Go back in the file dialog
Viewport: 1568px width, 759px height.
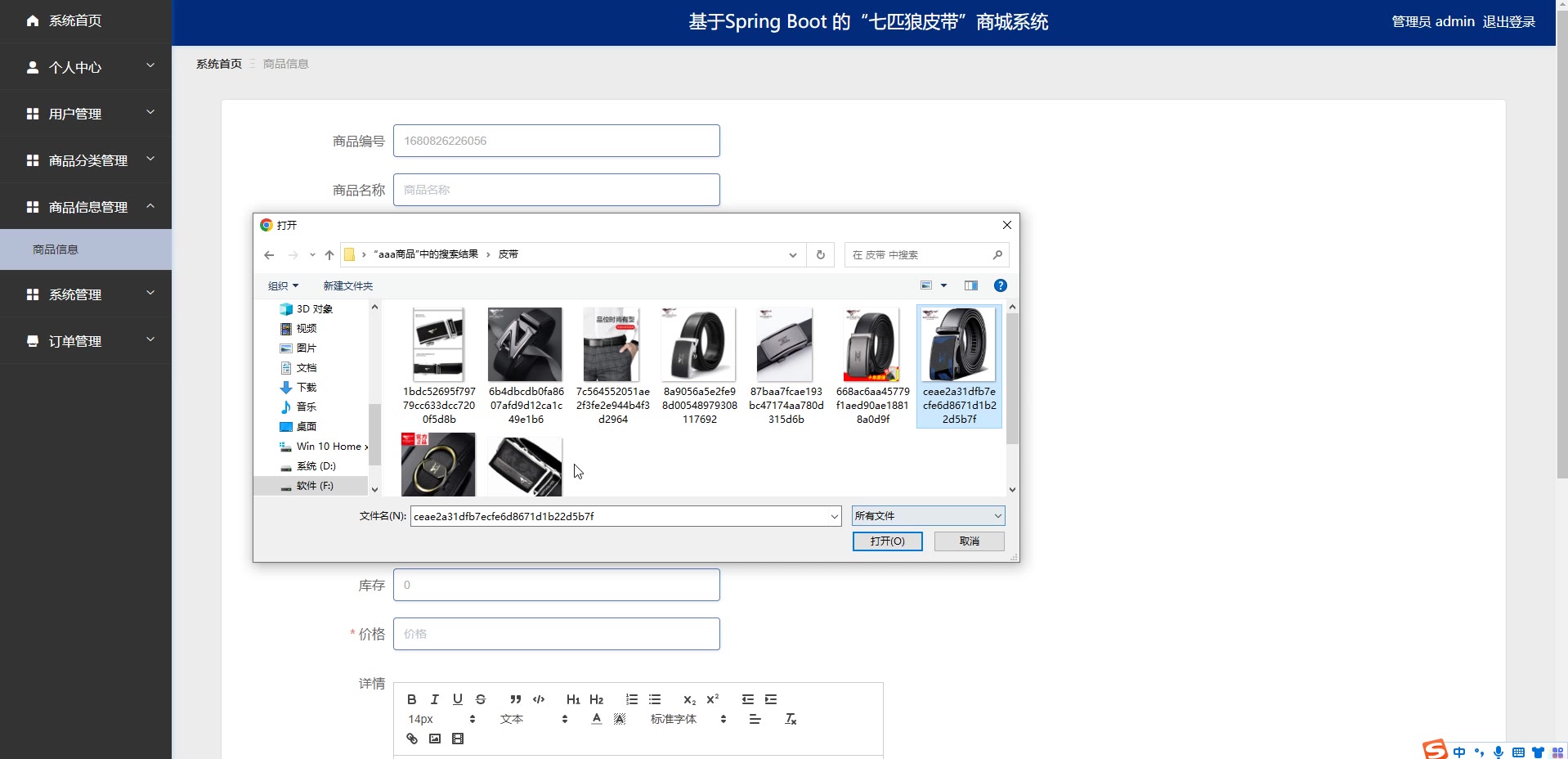269,255
